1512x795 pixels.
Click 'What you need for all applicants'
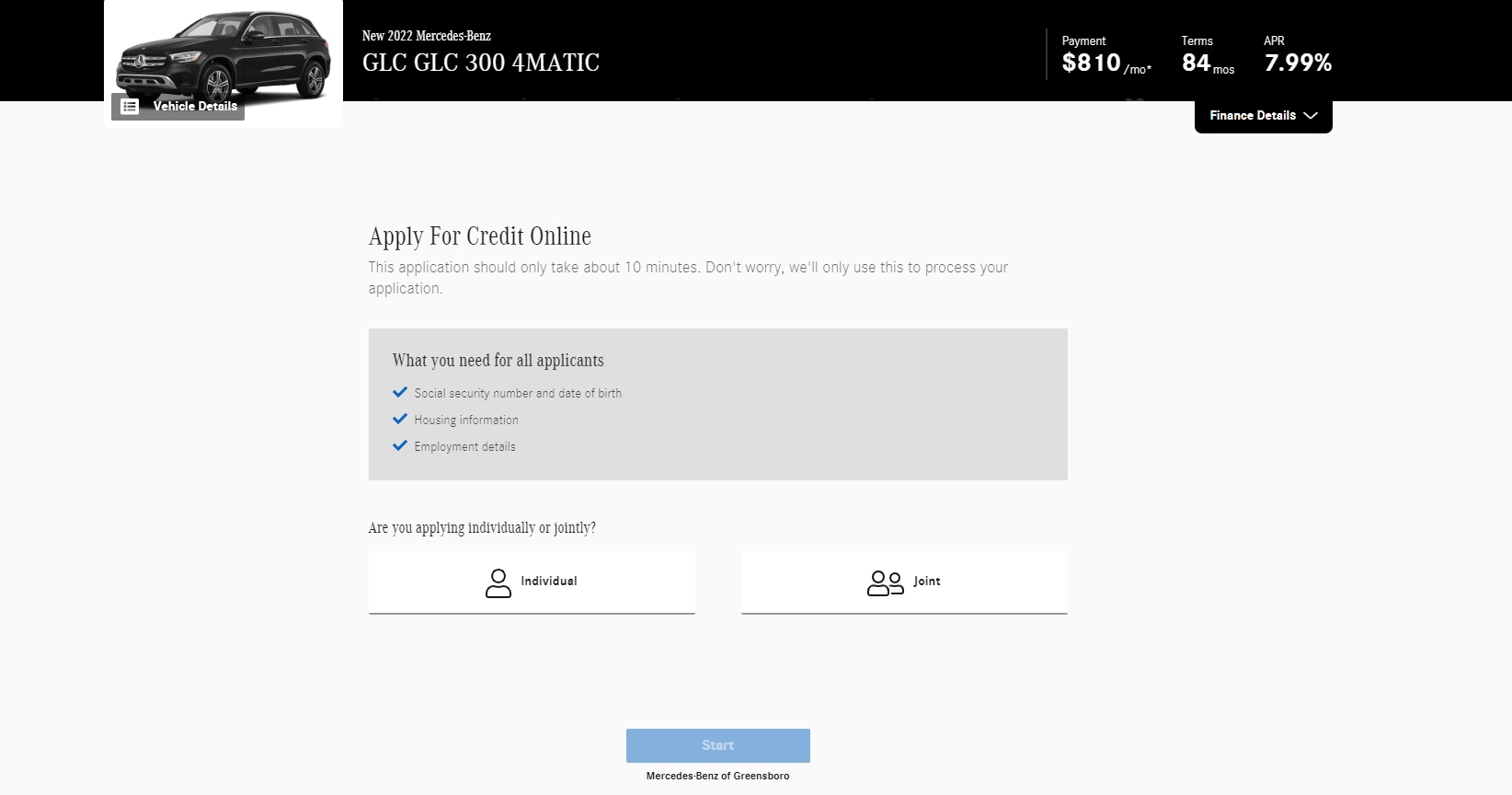[x=498, y=361]
